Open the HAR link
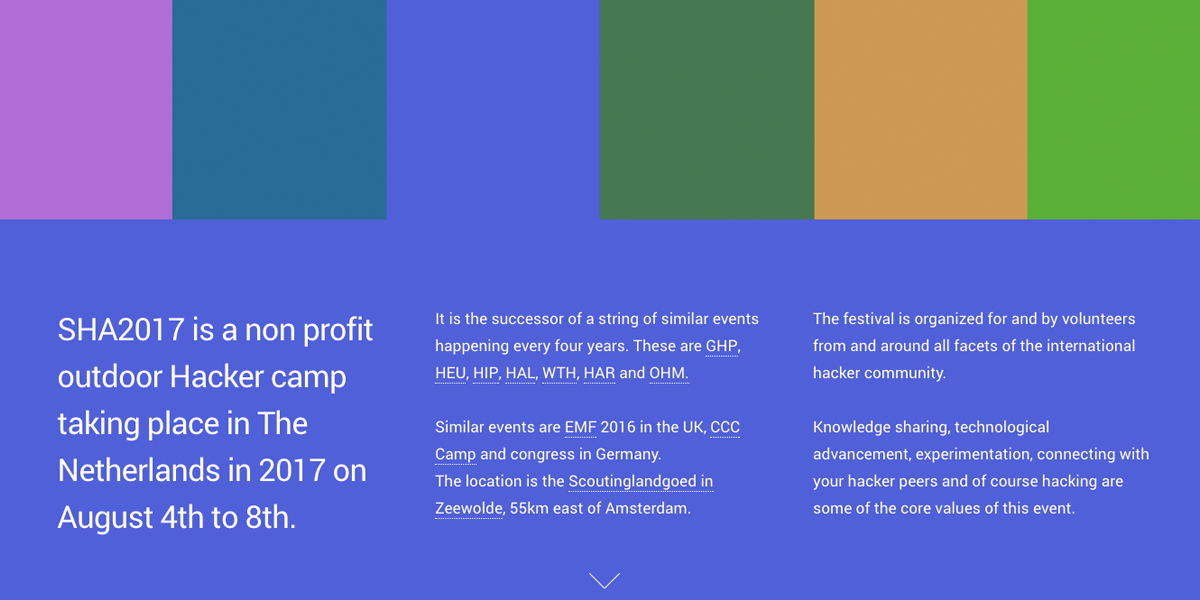1200x600 pixels. point(599,373)
